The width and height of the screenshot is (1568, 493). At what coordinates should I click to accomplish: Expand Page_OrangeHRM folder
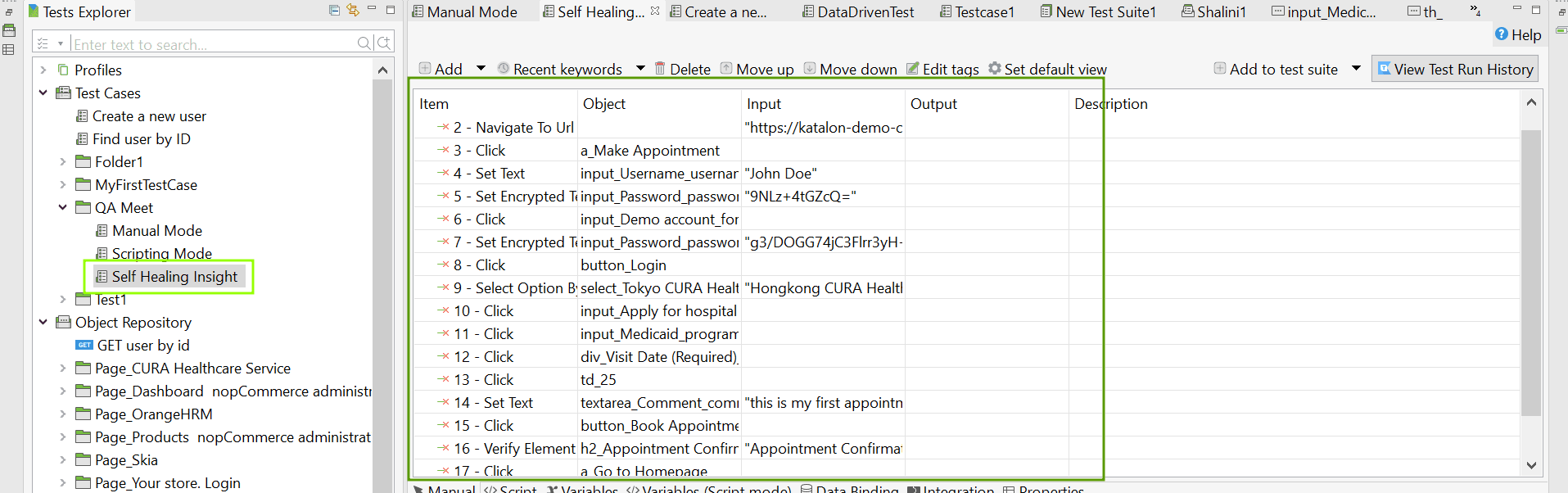(63, 414)
